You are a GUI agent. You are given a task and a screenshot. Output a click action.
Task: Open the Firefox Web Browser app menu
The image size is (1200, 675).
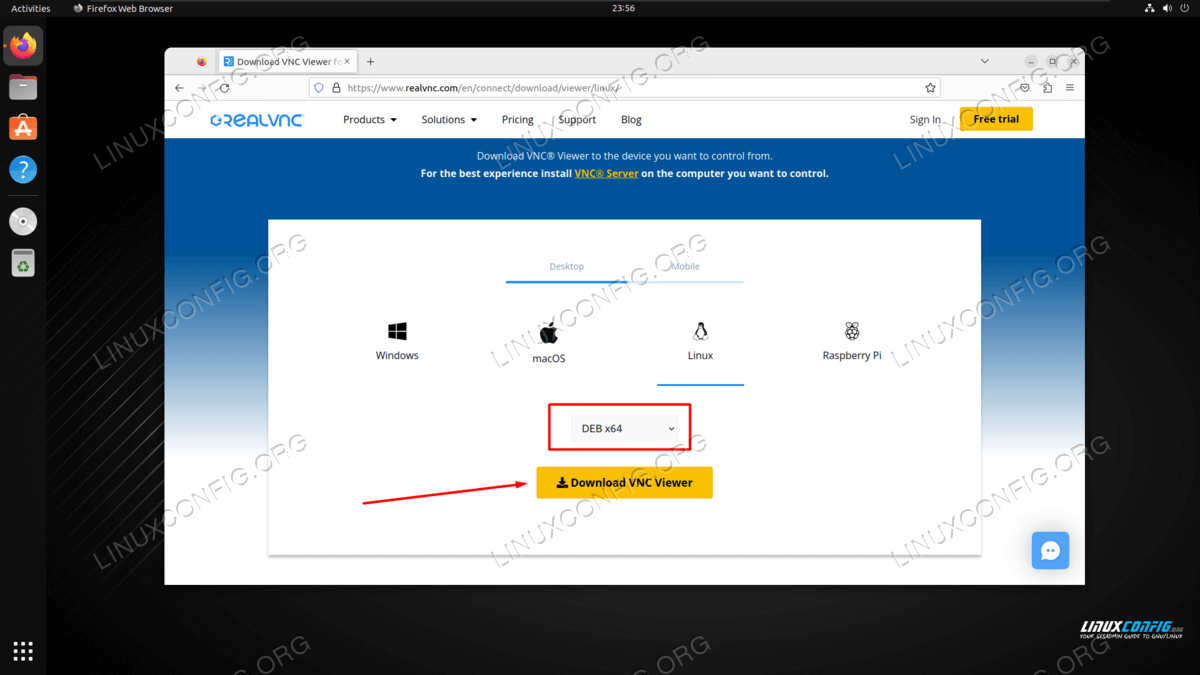point(124,8)
